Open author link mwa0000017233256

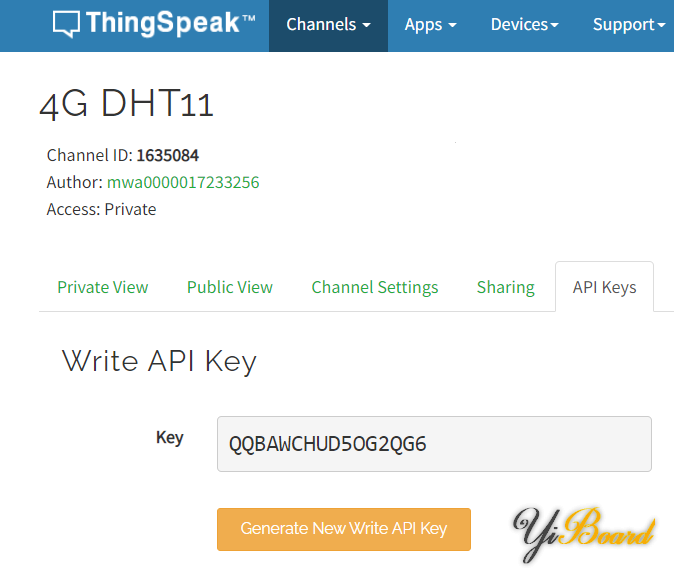point(183,182)
